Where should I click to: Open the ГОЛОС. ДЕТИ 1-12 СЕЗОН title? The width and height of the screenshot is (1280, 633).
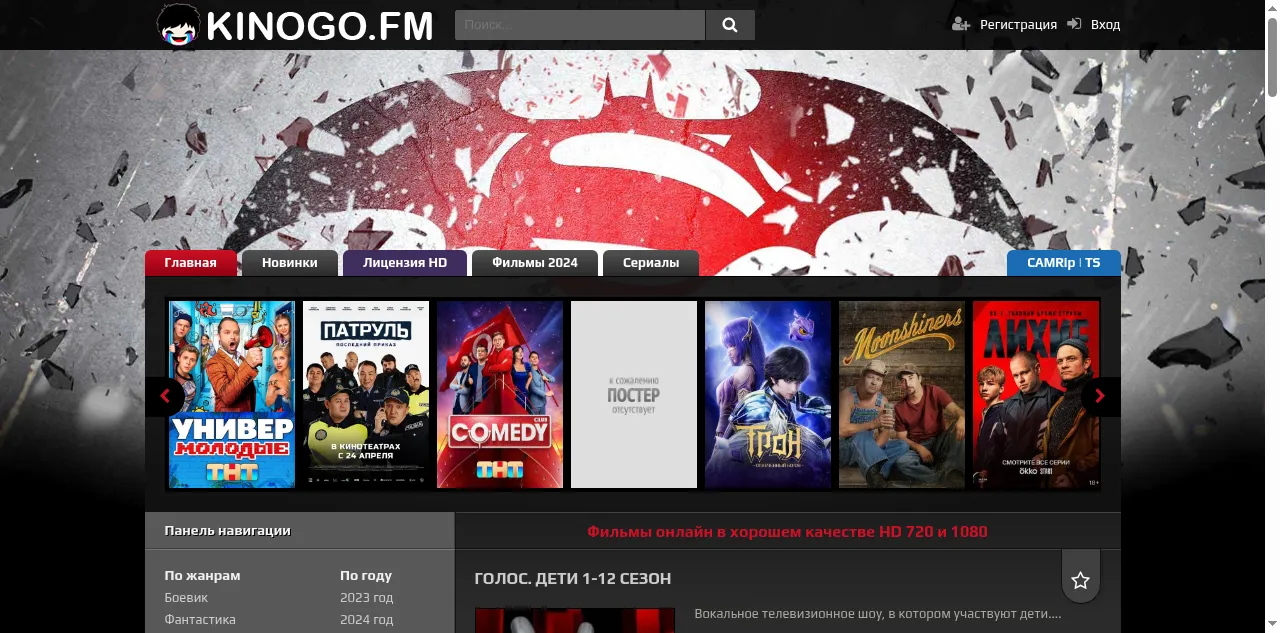[573, 579]
